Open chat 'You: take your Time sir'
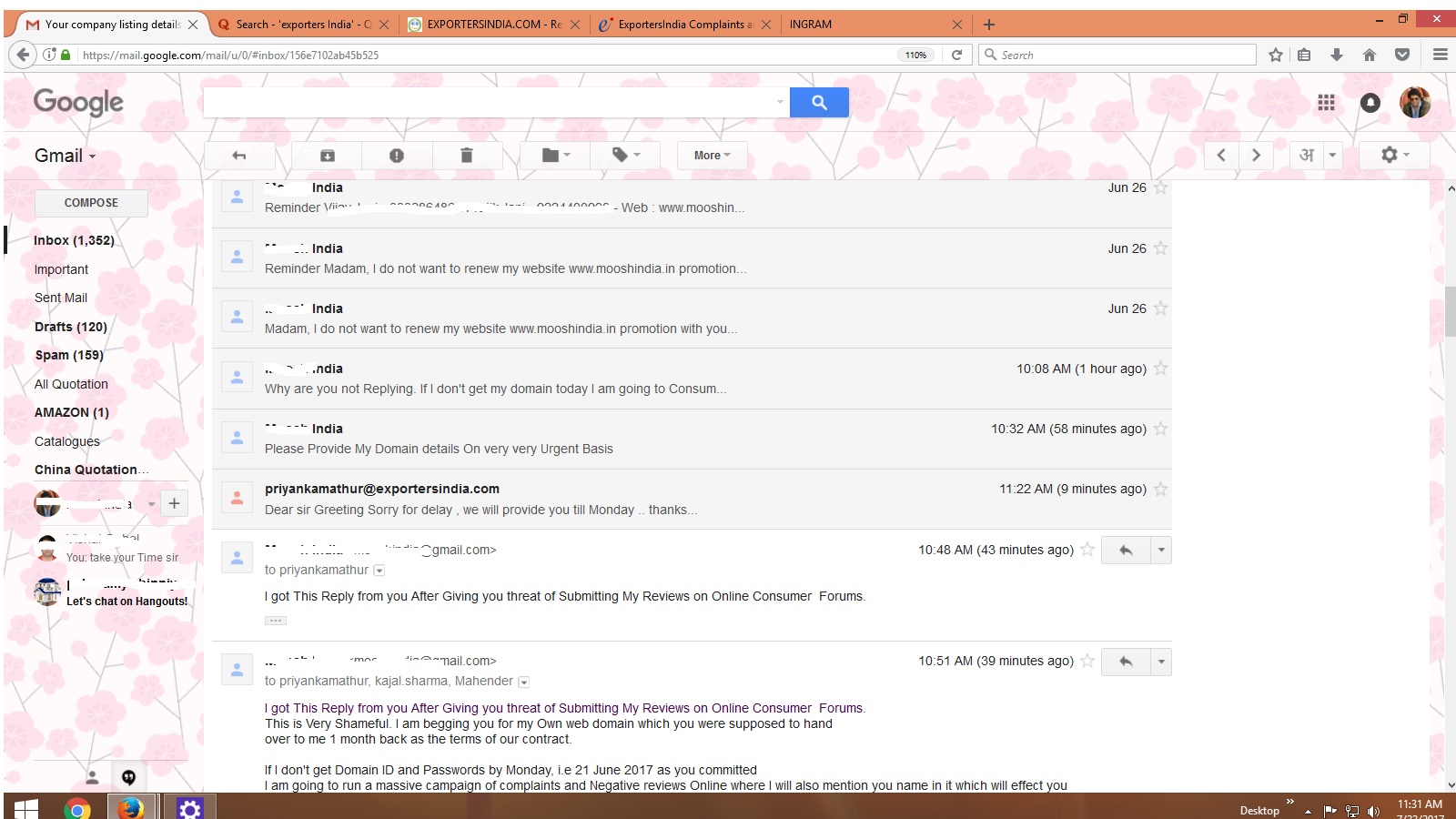The width and height of the screenshot is (1456, 819). point(111,549)
